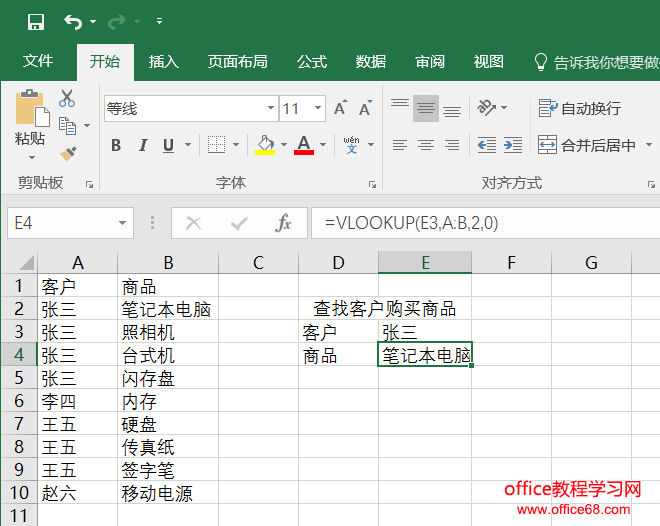Toggle Bold formatting

point(116,145)
